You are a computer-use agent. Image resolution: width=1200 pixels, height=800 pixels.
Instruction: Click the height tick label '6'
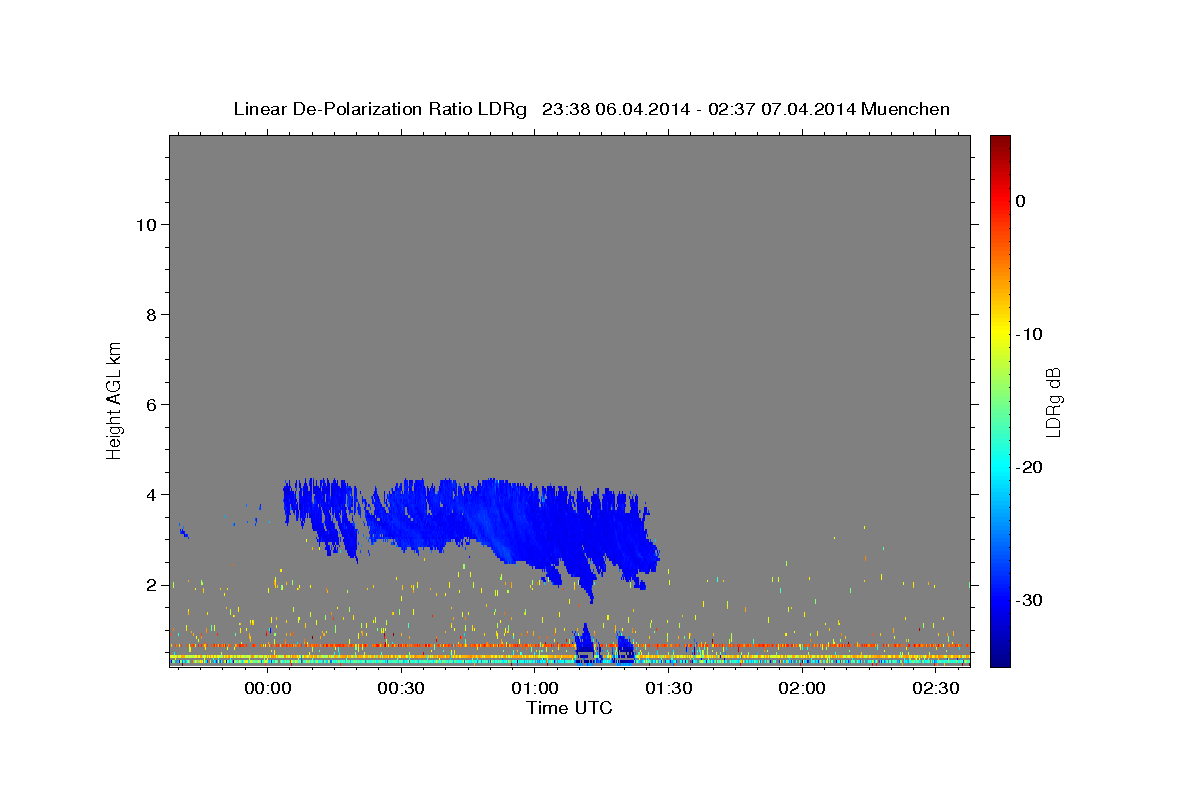point(153,405)
